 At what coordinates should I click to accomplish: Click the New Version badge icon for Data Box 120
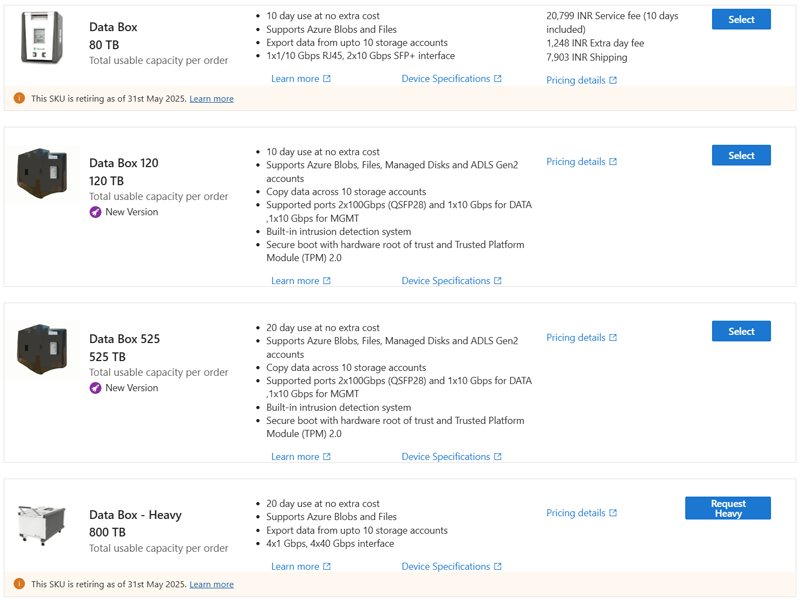[96, 212]
